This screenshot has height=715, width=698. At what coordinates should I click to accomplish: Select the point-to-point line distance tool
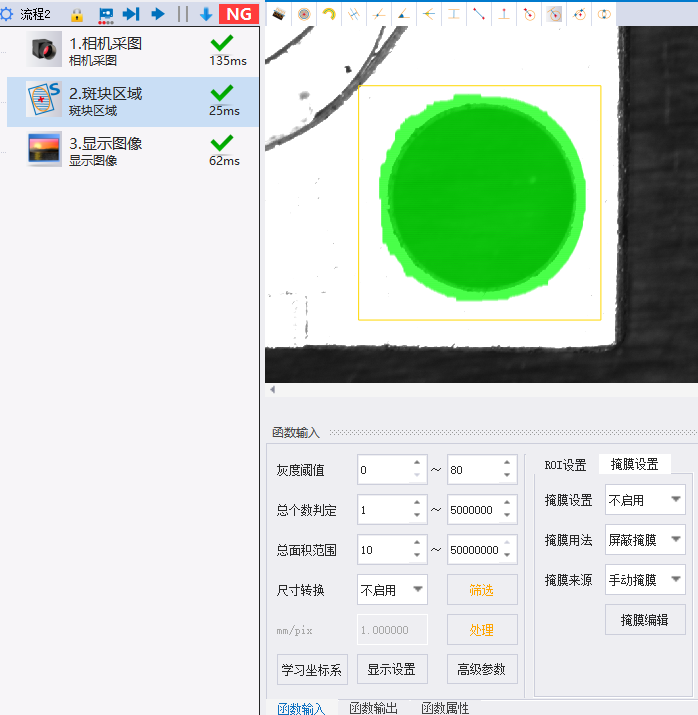click(479, 14)
